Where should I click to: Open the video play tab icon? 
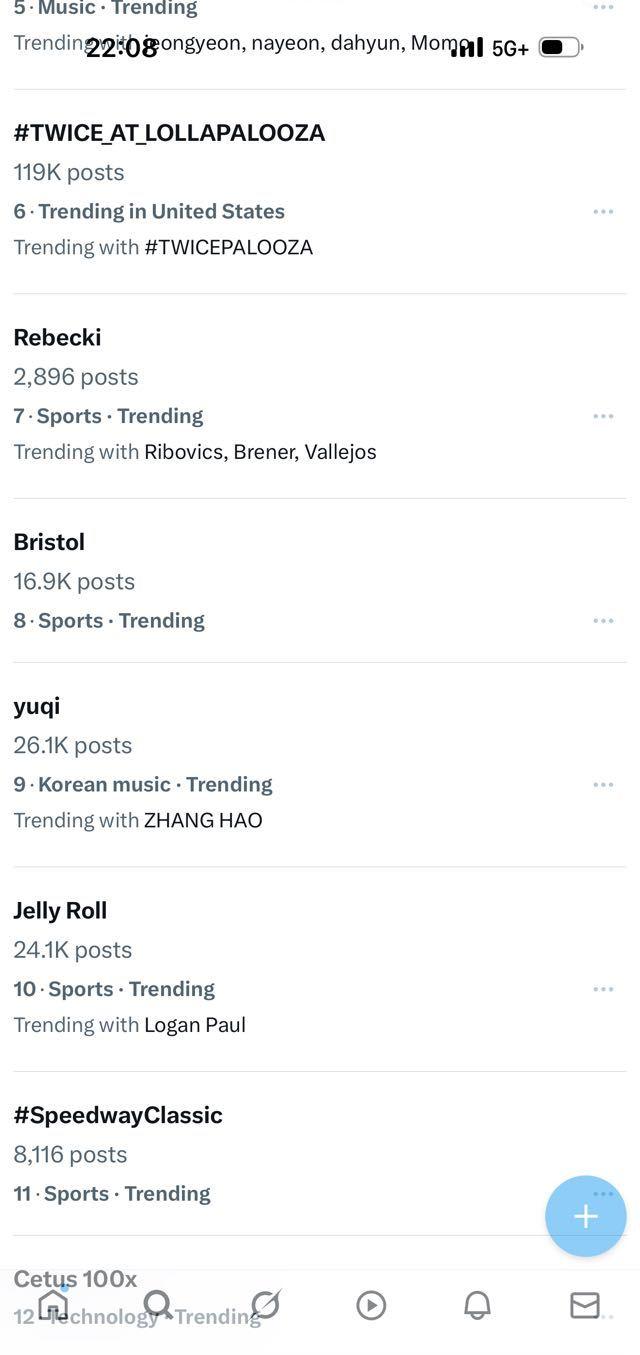(x=371, y=1305)
